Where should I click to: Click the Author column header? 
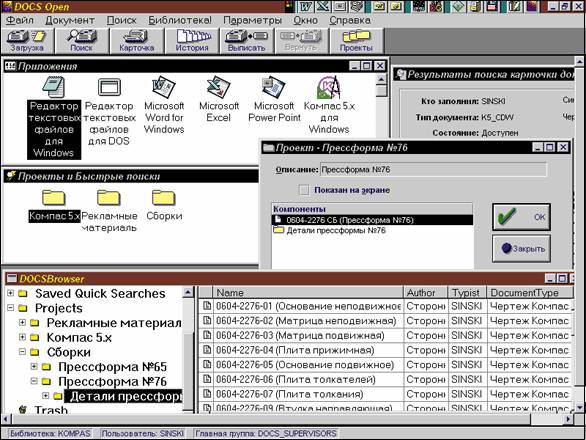point(425,293)
